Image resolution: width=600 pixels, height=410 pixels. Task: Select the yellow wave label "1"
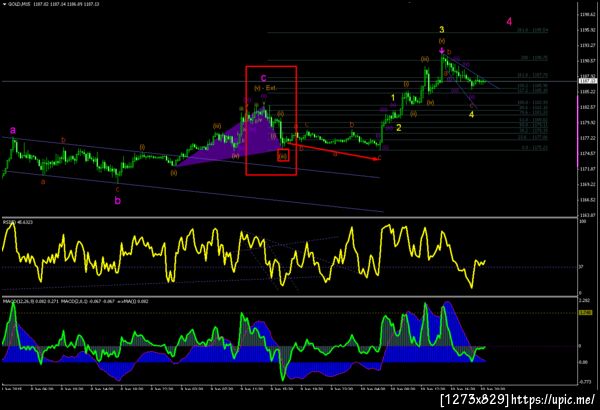point(393,98)
